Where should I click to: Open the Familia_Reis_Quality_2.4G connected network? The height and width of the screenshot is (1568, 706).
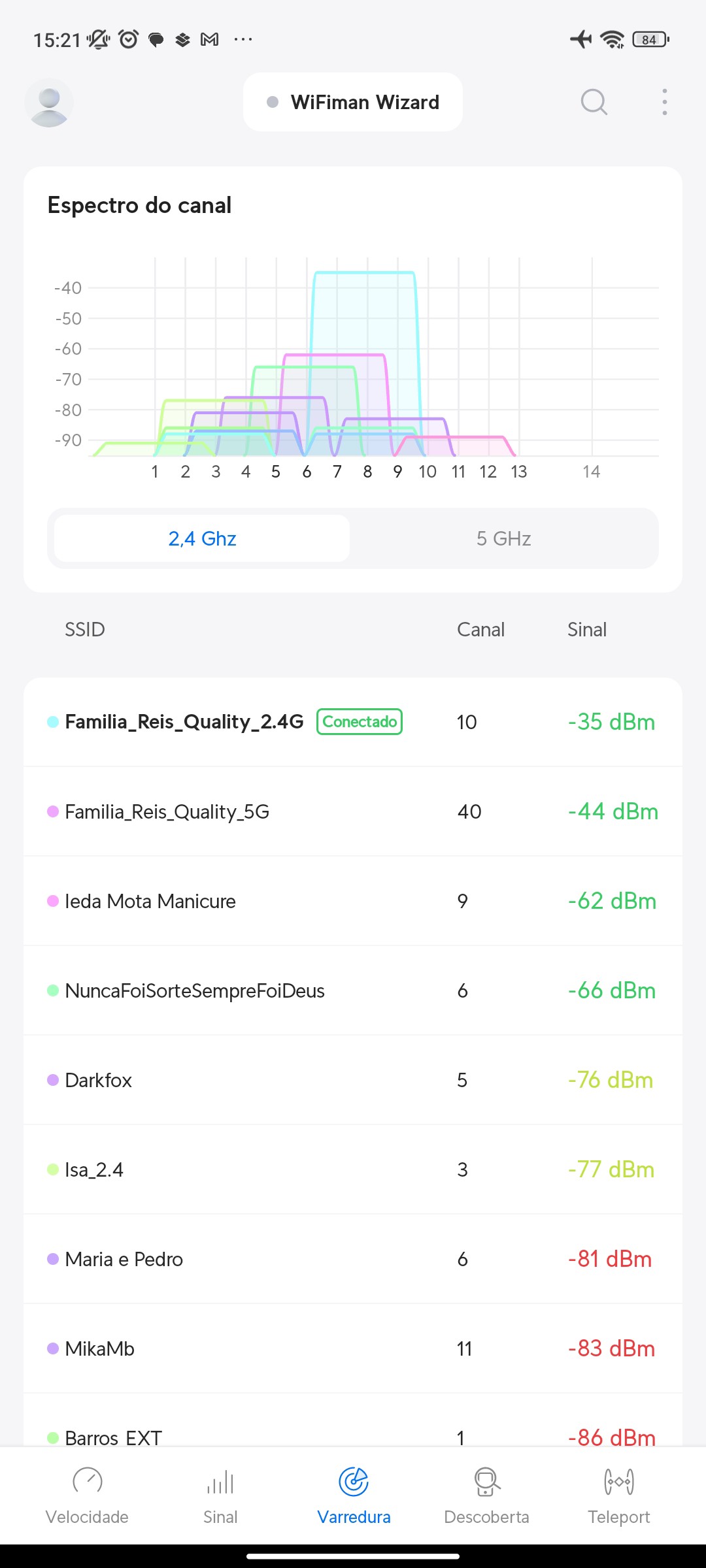[184, 722]
